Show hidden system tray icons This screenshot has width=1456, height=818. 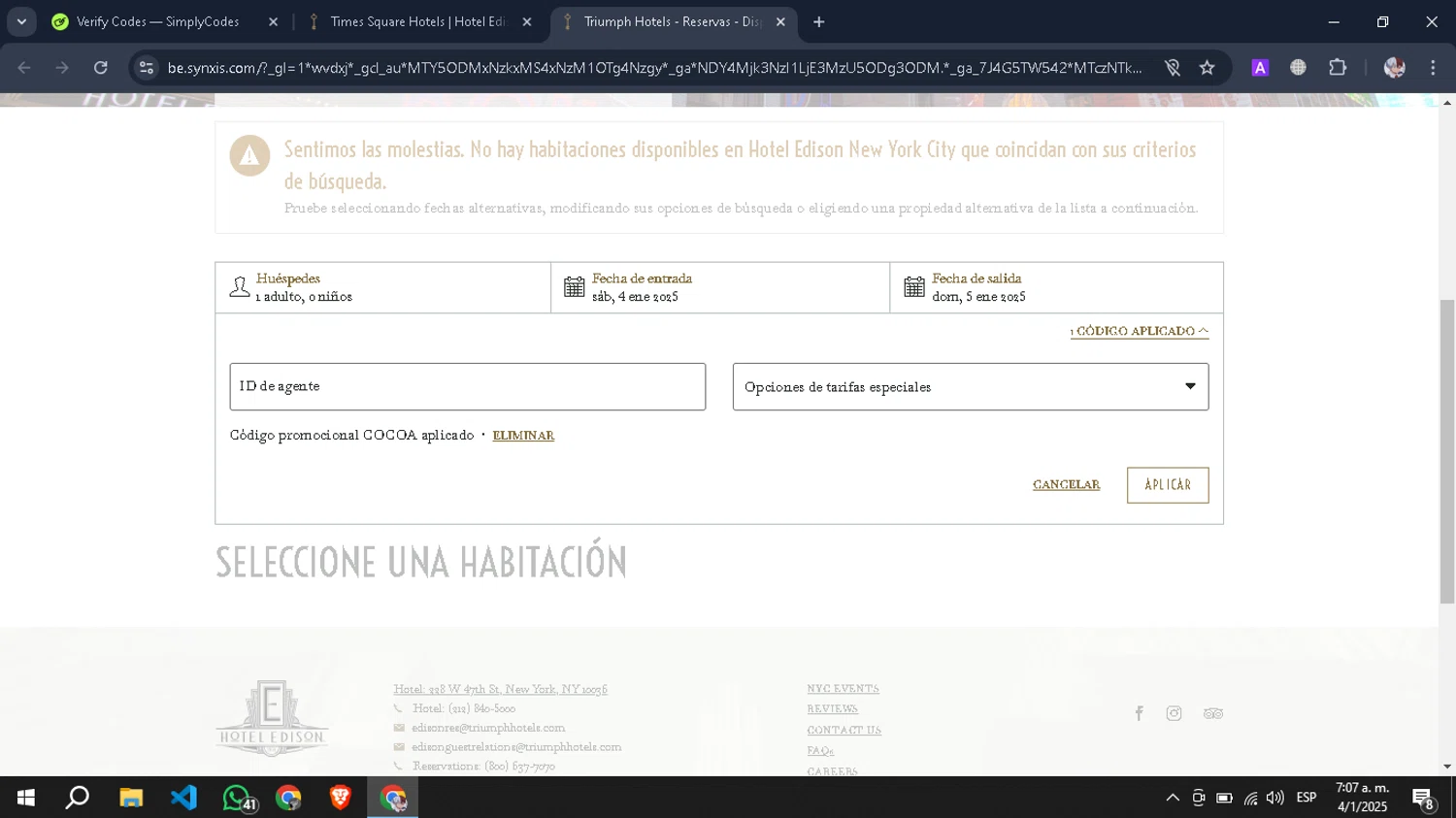point(1173,798)
